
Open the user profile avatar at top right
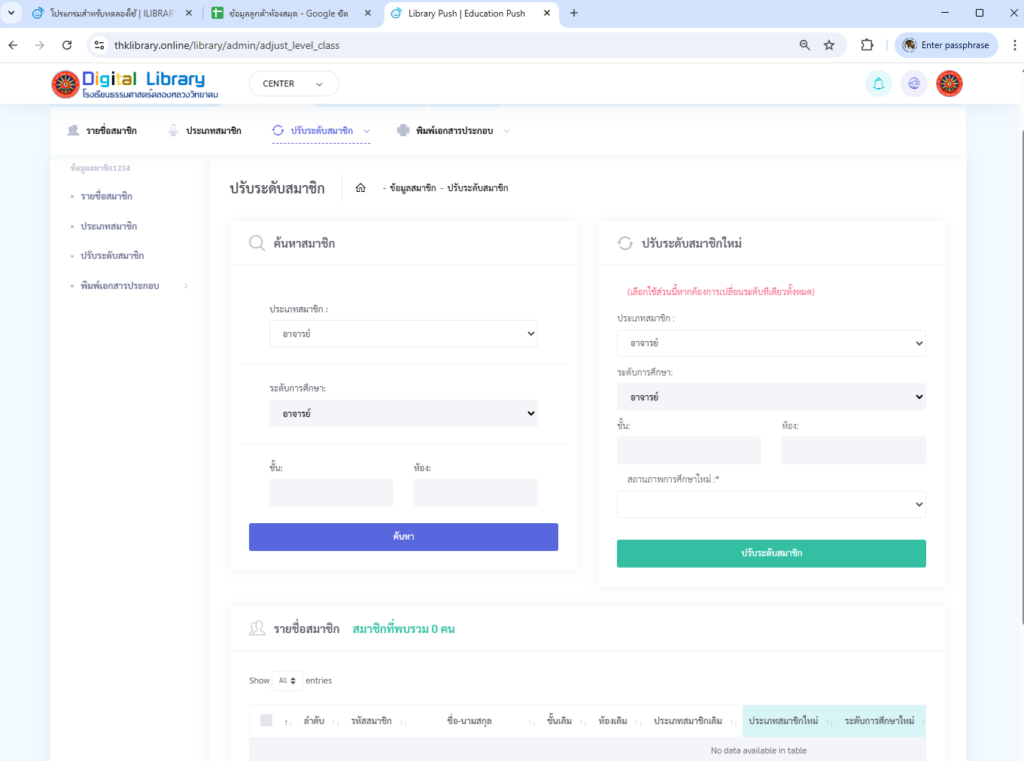(949, 84)
